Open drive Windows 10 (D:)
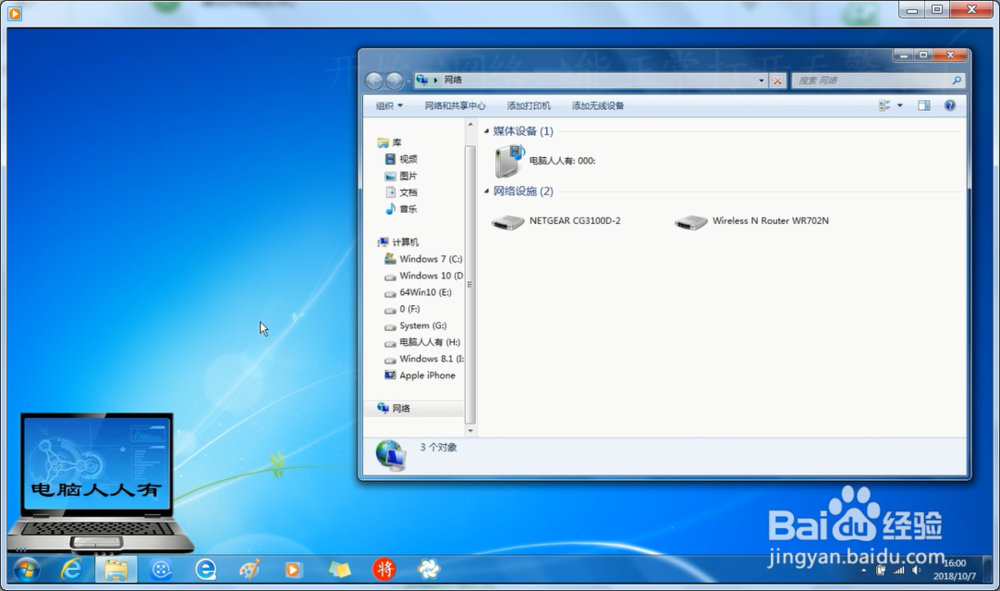The height and width of the screenshot is (591, 1000). (x=423, y=275)
